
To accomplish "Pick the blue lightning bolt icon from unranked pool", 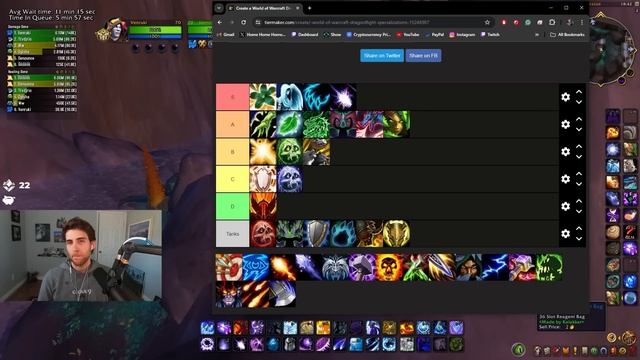I will click(496, 267).
